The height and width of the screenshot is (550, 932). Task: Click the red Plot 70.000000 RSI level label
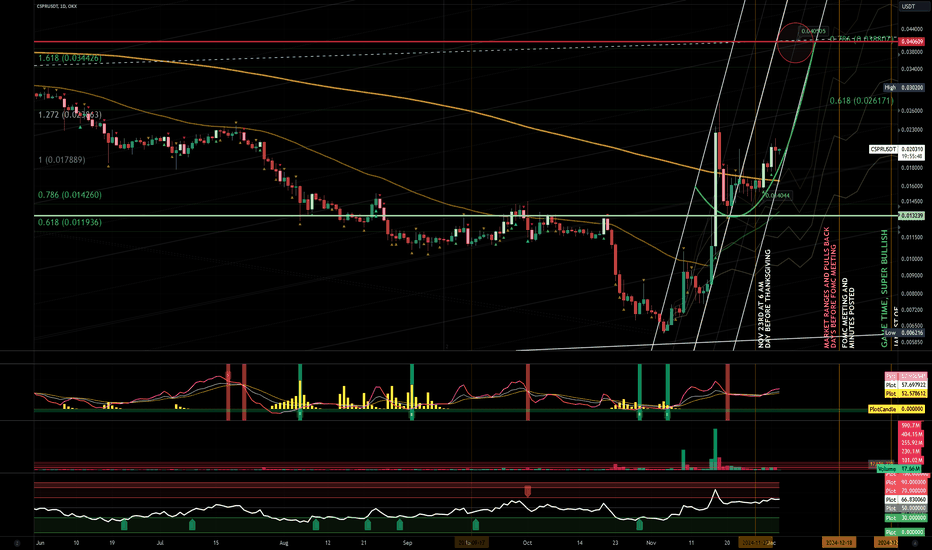[x=906, y=491]
